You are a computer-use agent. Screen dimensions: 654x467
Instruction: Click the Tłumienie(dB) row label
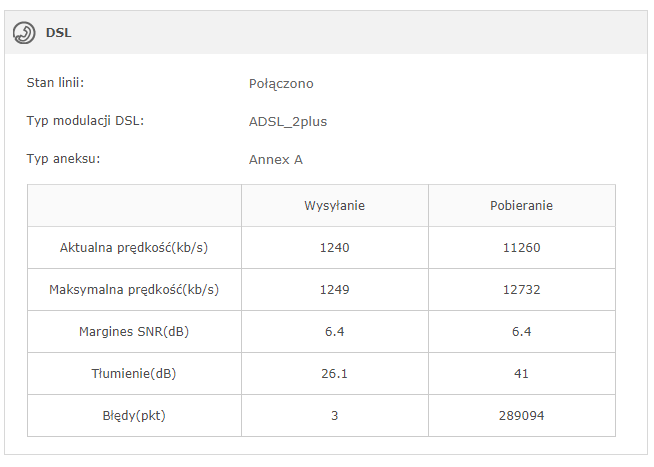[x=134, y=374]
